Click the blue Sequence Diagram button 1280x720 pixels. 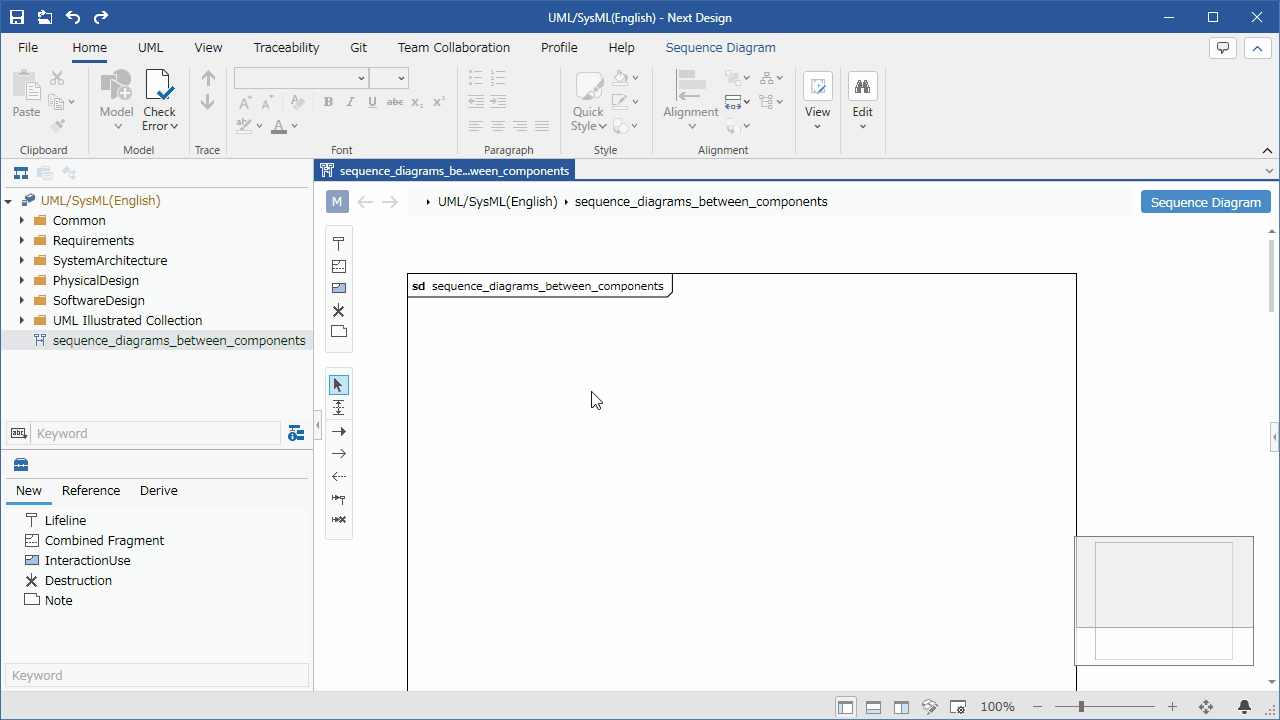pyautogui.click(x=1206, y=202)
